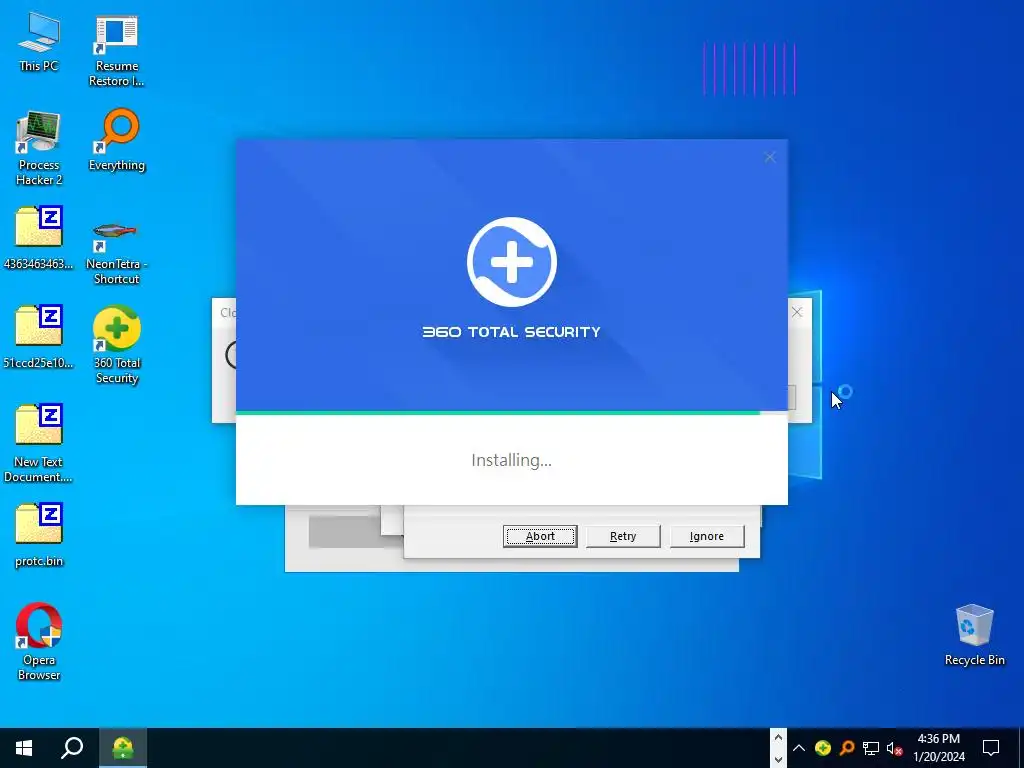Click Abort in the error dialog
Screen dimensions: 1024x768
point(540,536)
